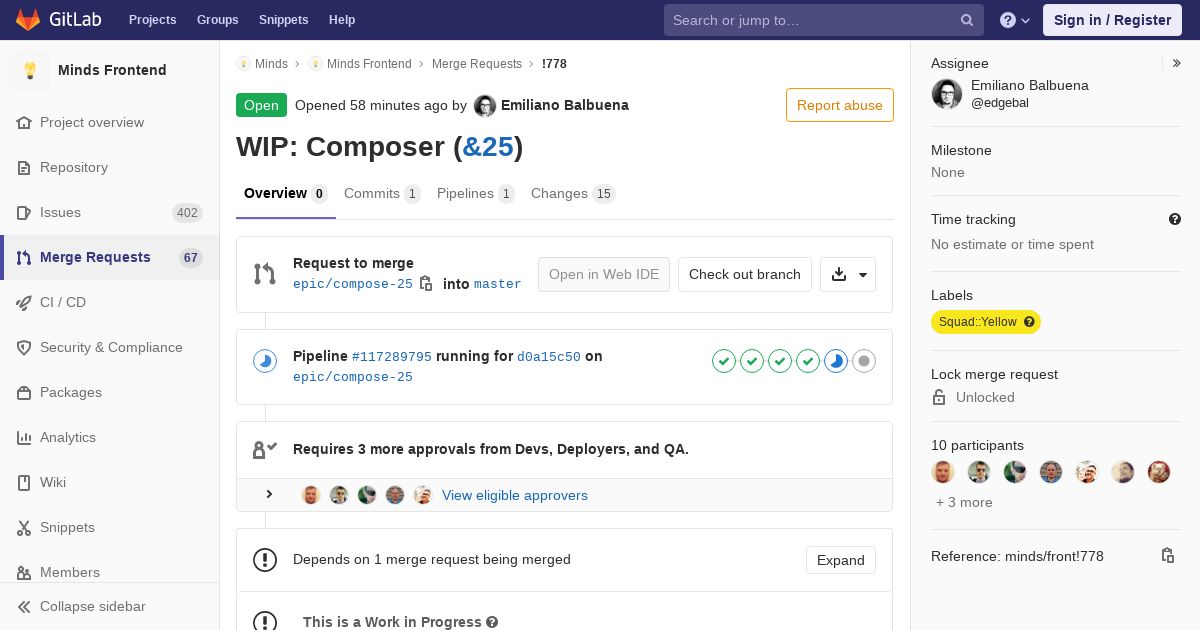Click author avatar next to Emiliano Balbuena
This screenshot has height=630, width=1200.
click(x=485, y=106)
